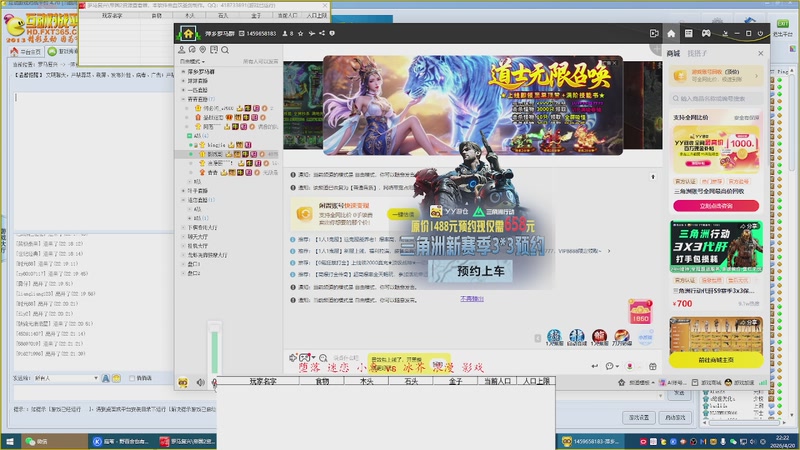The height and width of the screenshot is (450, 800).
Task: Open the game icon dropdown above chat input
Action: point(307,358)
